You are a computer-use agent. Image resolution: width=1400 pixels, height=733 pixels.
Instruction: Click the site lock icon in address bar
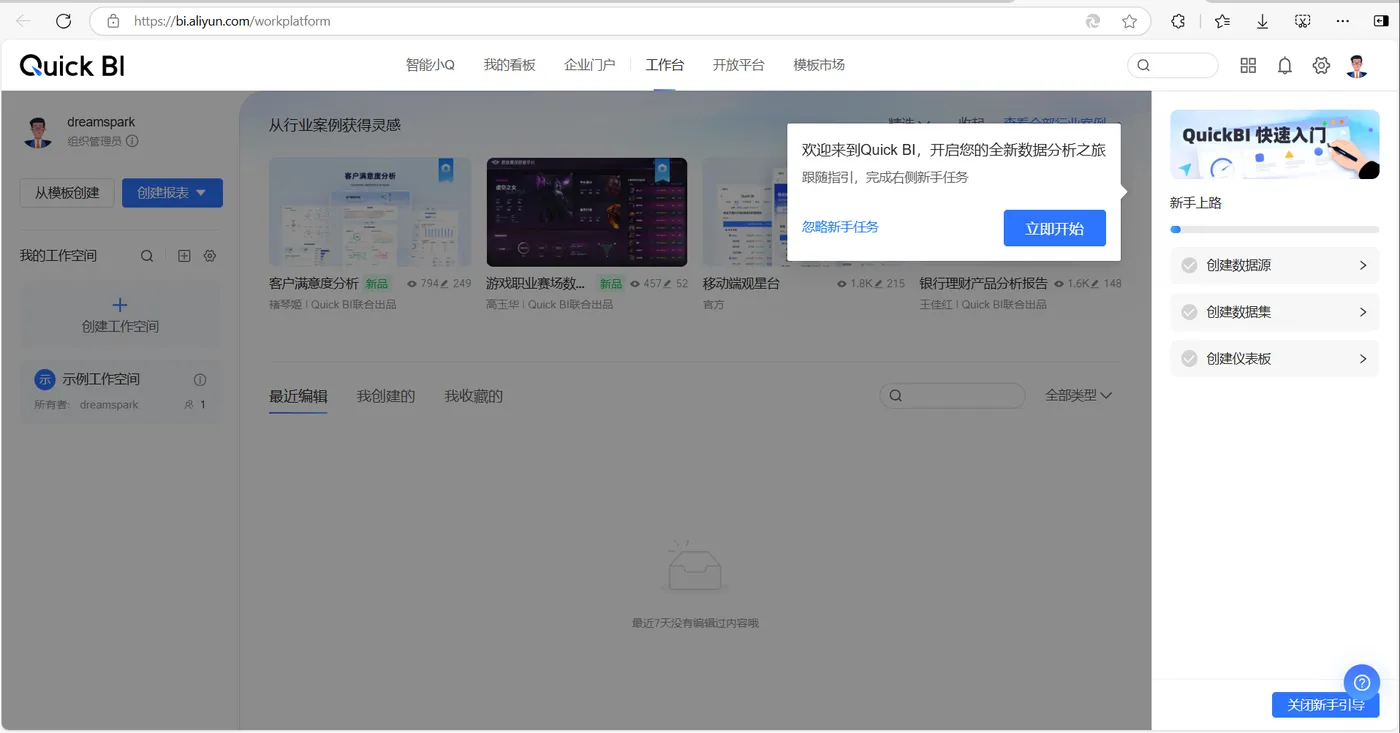click(113, 21)
